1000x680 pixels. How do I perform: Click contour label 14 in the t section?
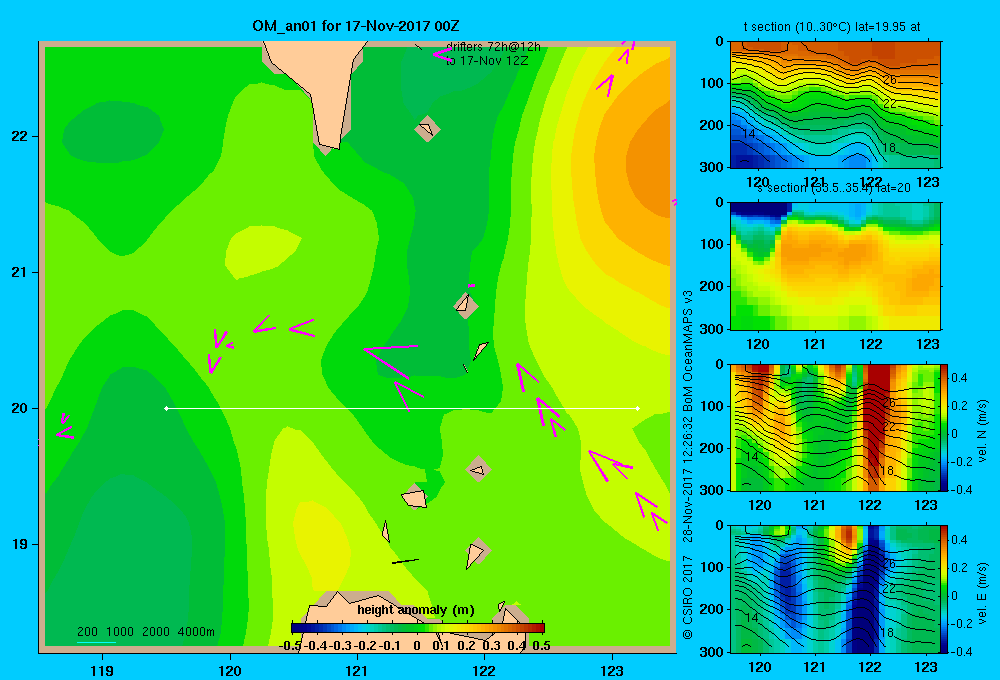point(749,134)
